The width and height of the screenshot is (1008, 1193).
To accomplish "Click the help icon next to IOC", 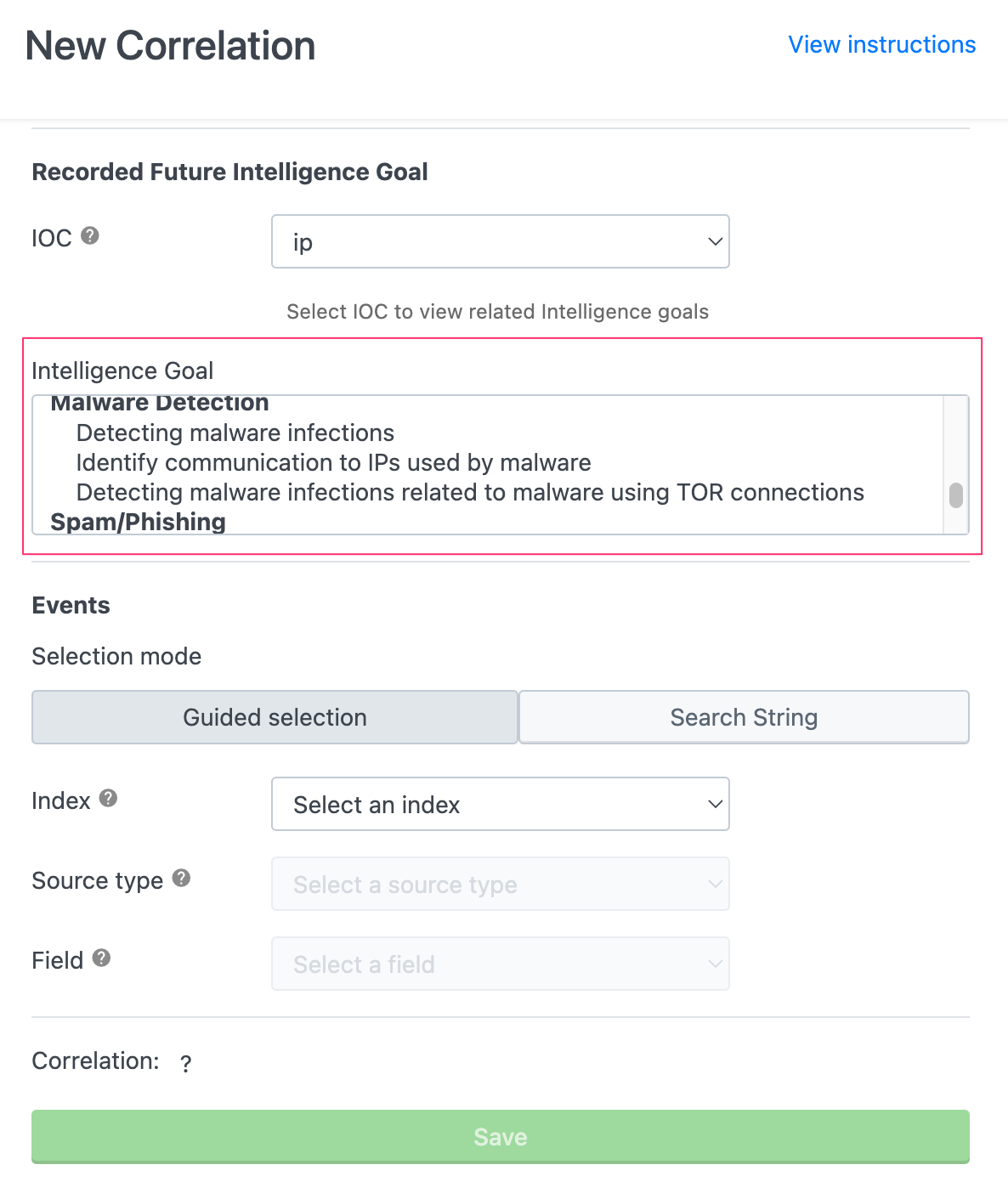I will (90, 236).
